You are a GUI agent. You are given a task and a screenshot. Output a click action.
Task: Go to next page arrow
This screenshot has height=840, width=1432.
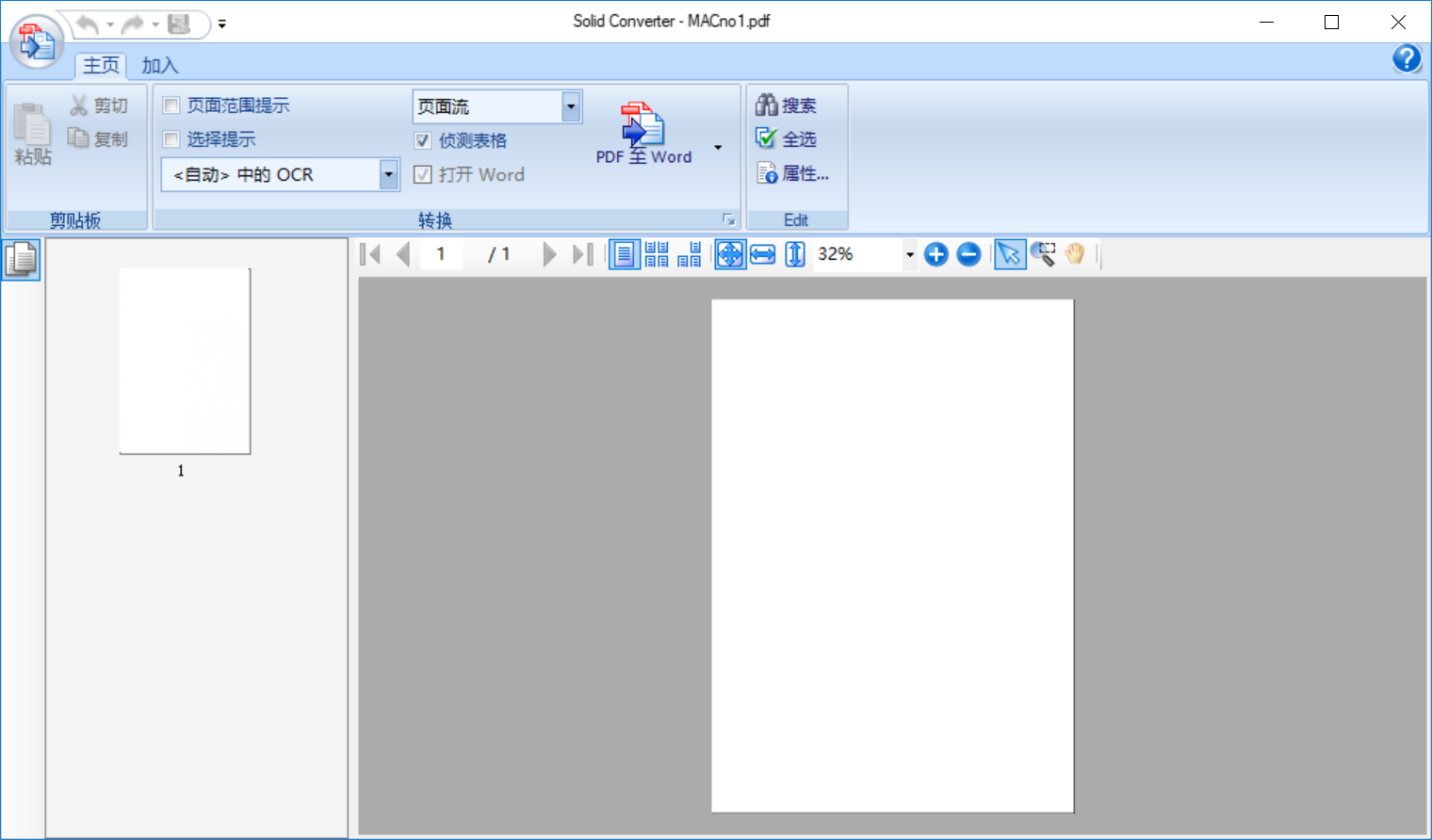549,254
